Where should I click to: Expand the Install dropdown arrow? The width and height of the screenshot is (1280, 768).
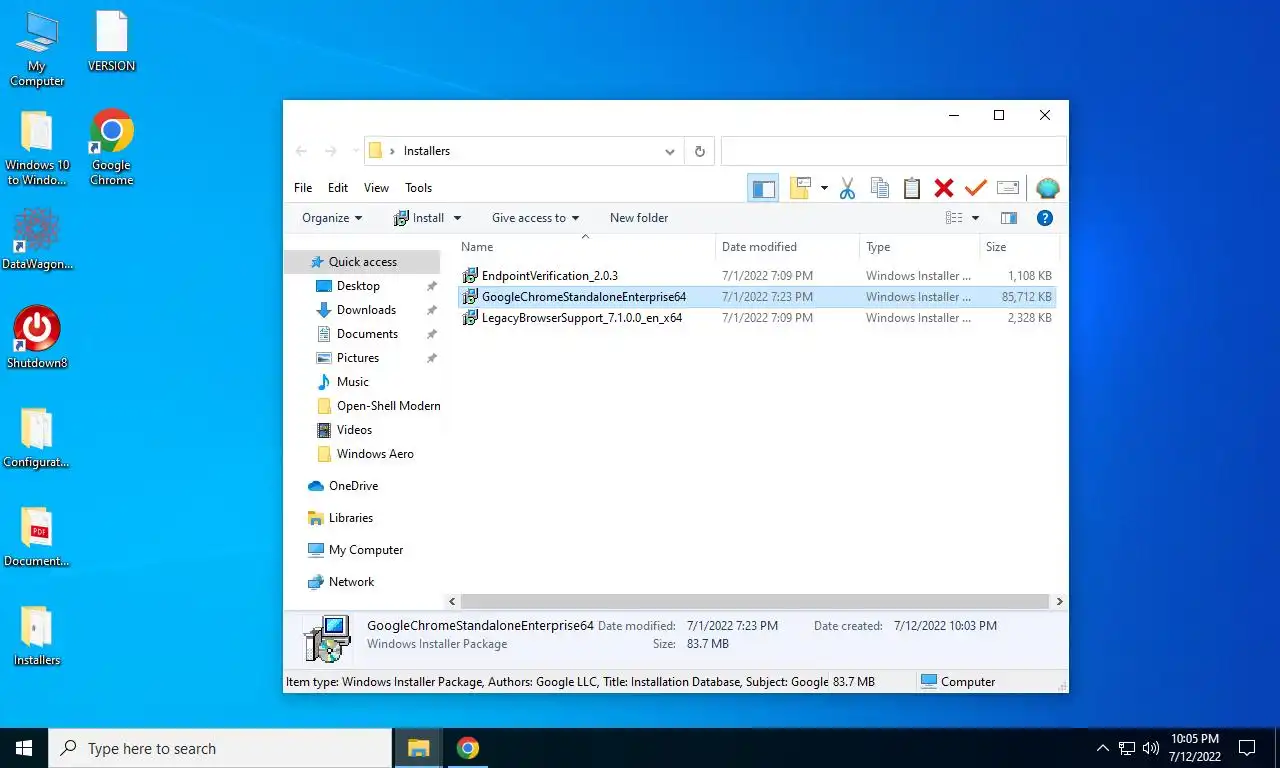pos(458,218)
